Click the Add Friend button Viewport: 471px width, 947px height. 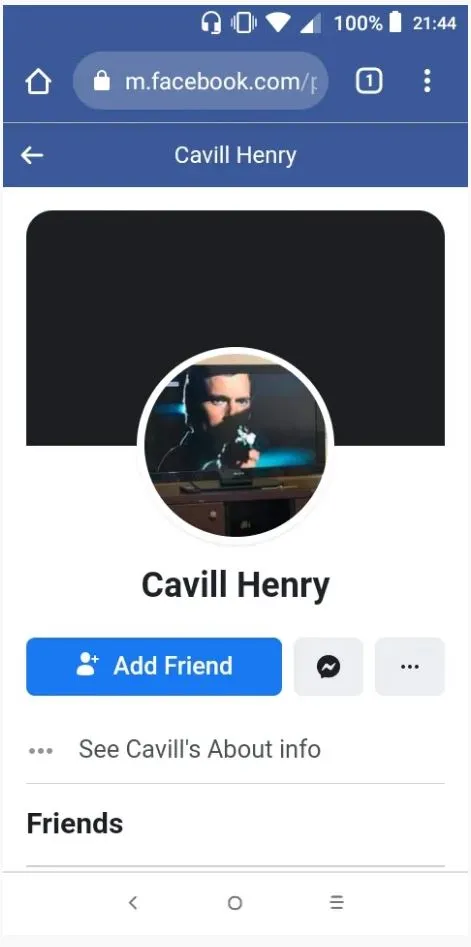[154, 667]
